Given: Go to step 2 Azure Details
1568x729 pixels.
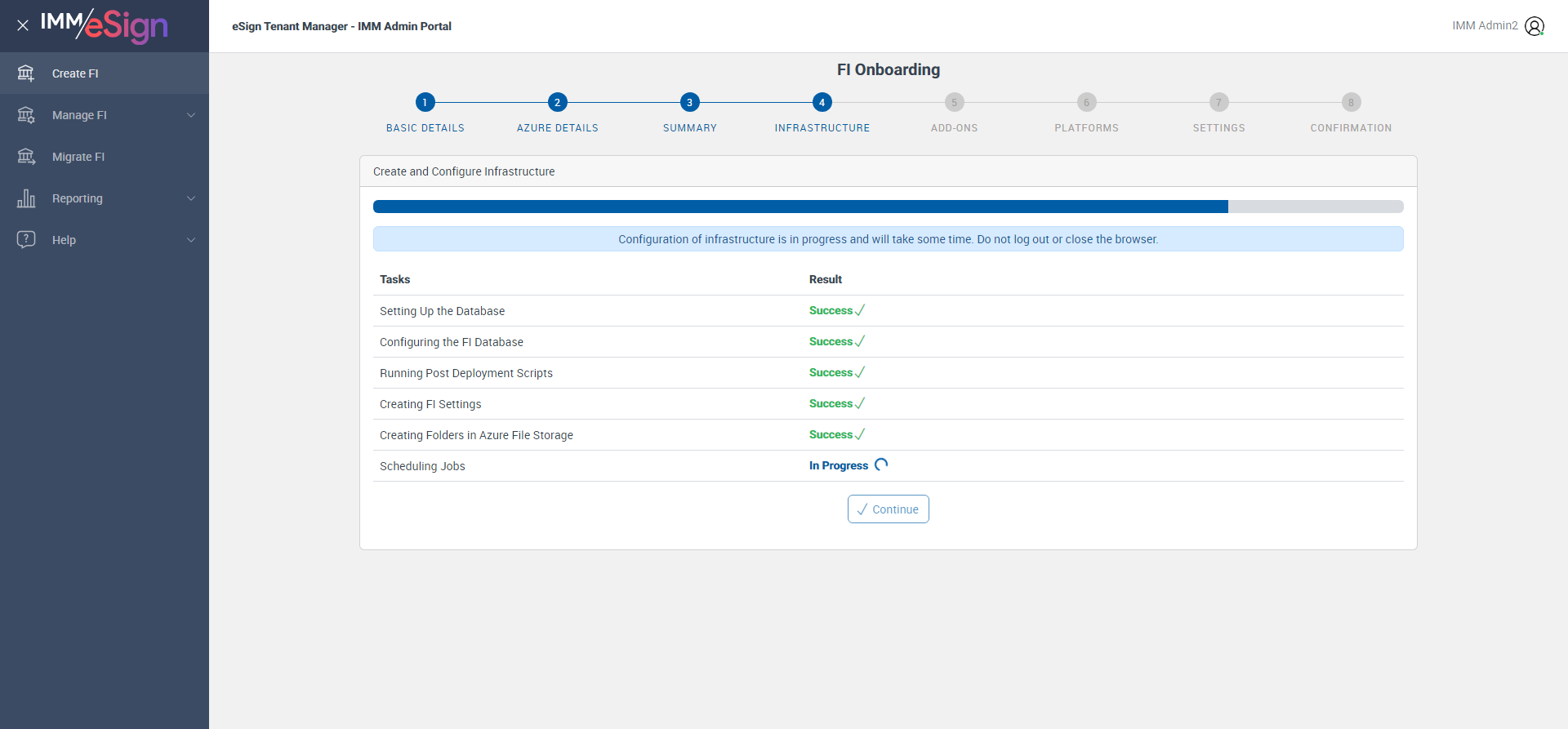Looking at the screenshot, I should [557, 102].
